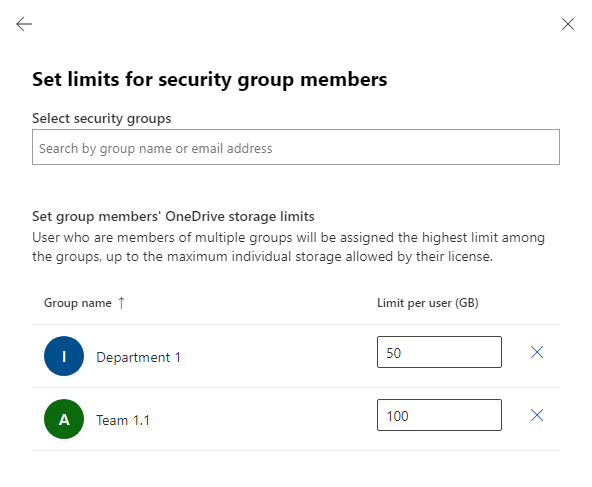Select the Limit per user (GB) column header

(x=428, y=303)
